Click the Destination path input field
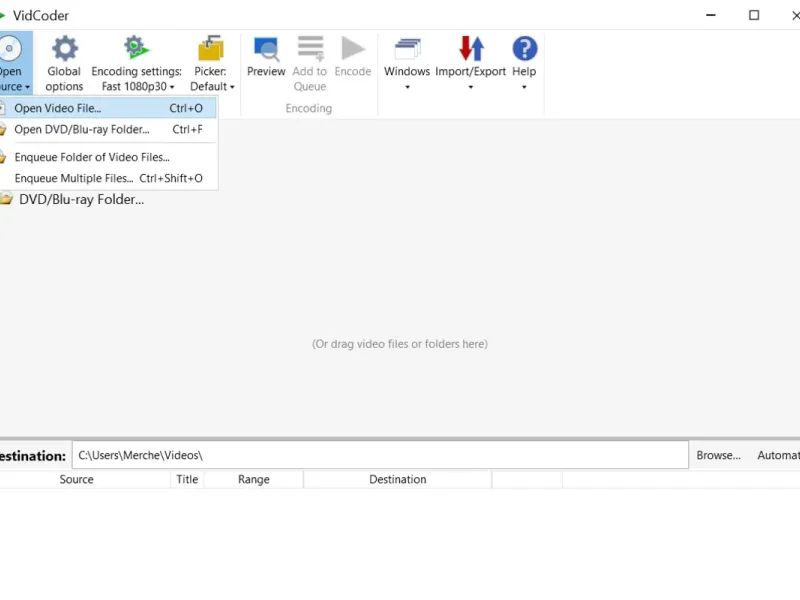The width and height of the screenshot is (800, 600). pos(380,455)
